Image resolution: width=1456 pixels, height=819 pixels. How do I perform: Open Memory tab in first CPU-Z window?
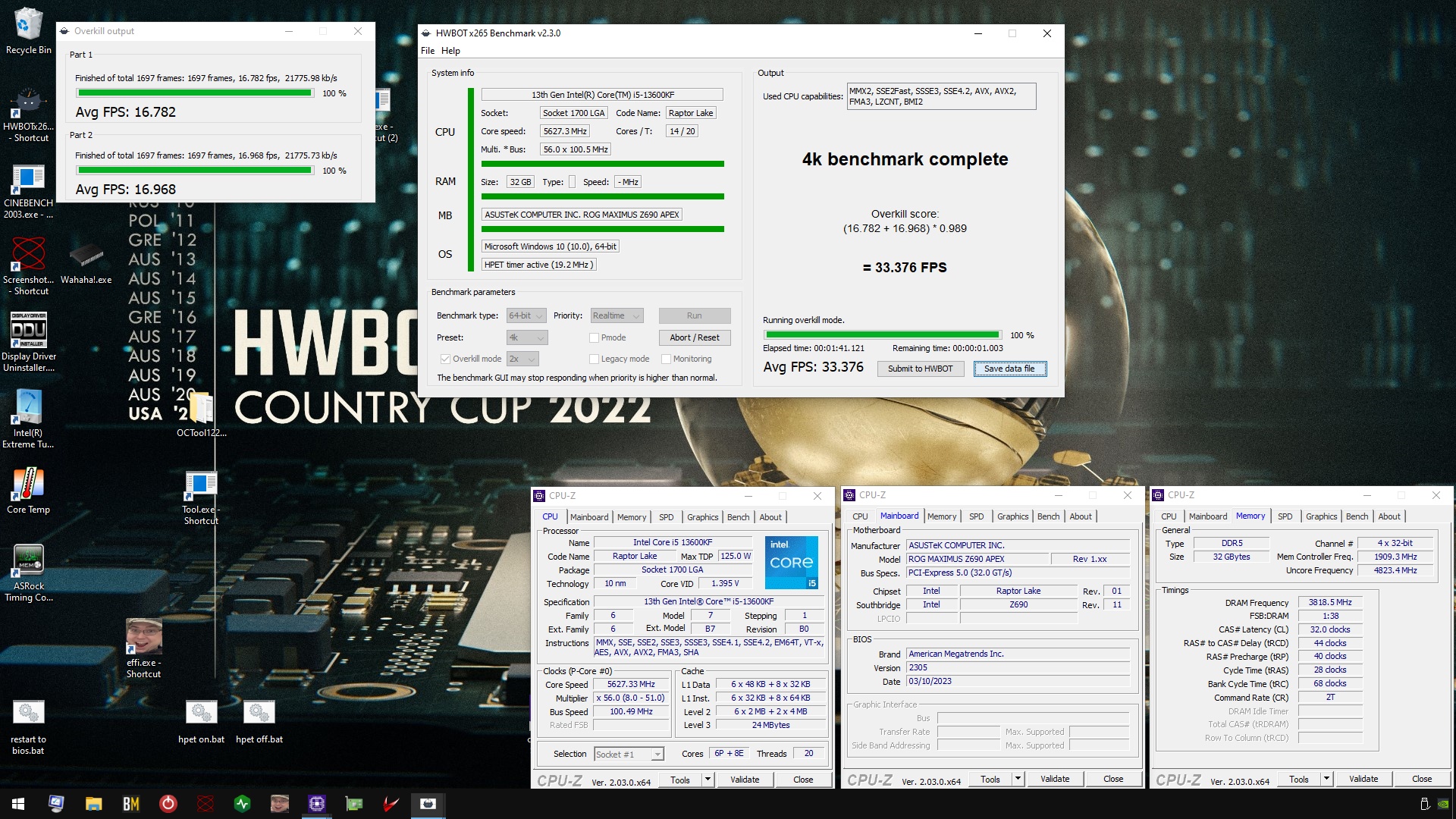[x=631, y=517]
